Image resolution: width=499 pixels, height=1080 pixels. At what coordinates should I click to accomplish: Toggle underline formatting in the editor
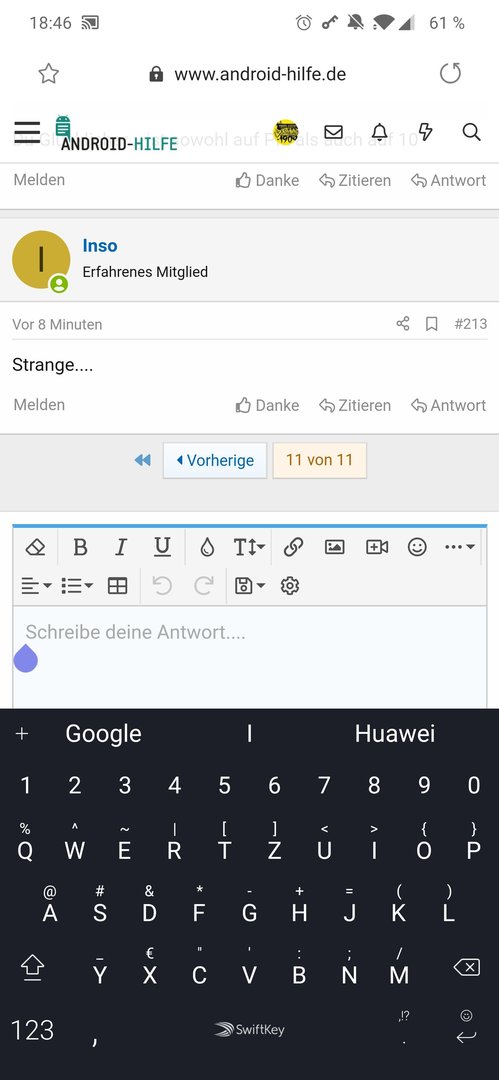[x=162, y=547]
